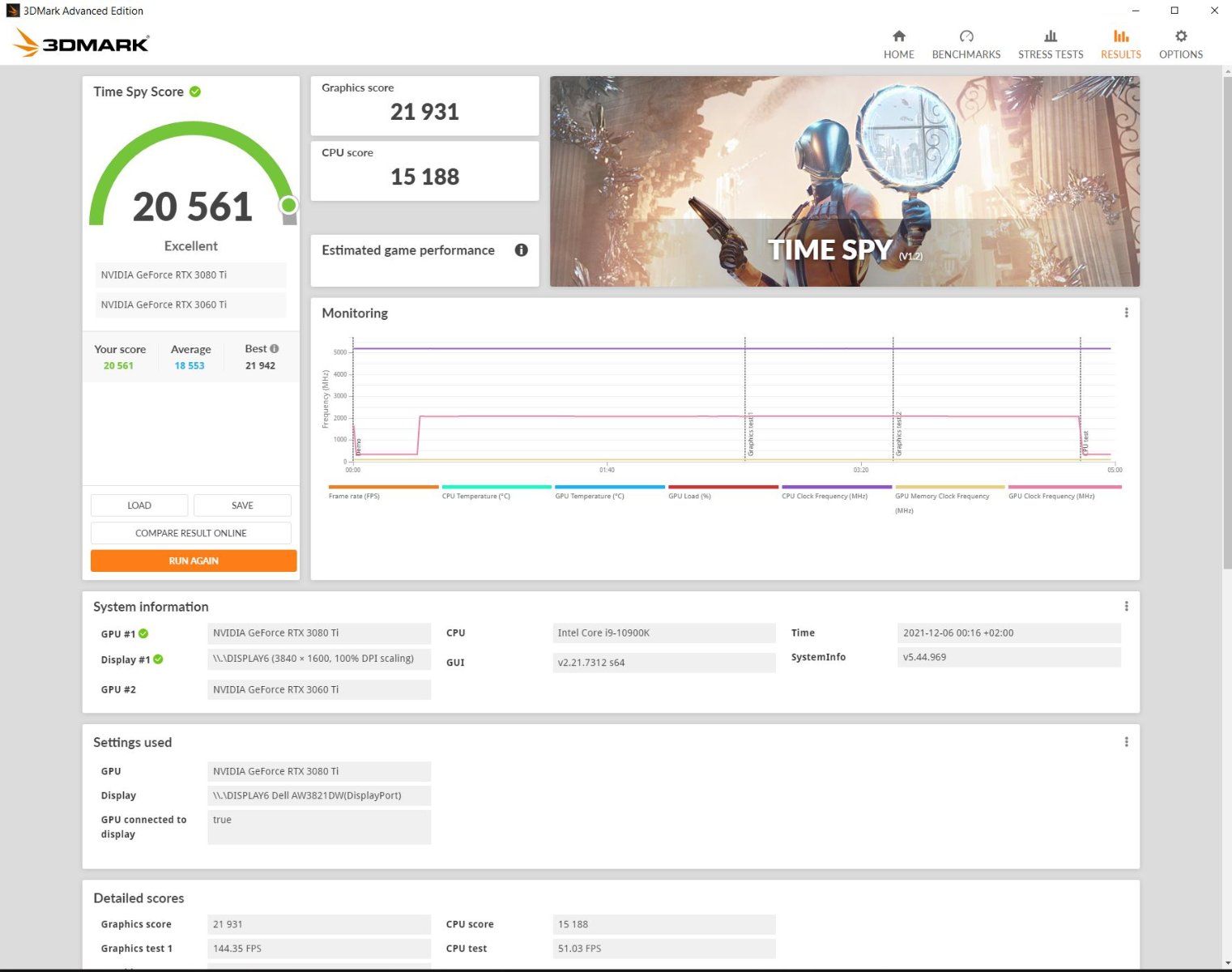
Task: Click NVIDIA GeForce RTX 3080 Ti under score
Action: (x=190, y=275)
